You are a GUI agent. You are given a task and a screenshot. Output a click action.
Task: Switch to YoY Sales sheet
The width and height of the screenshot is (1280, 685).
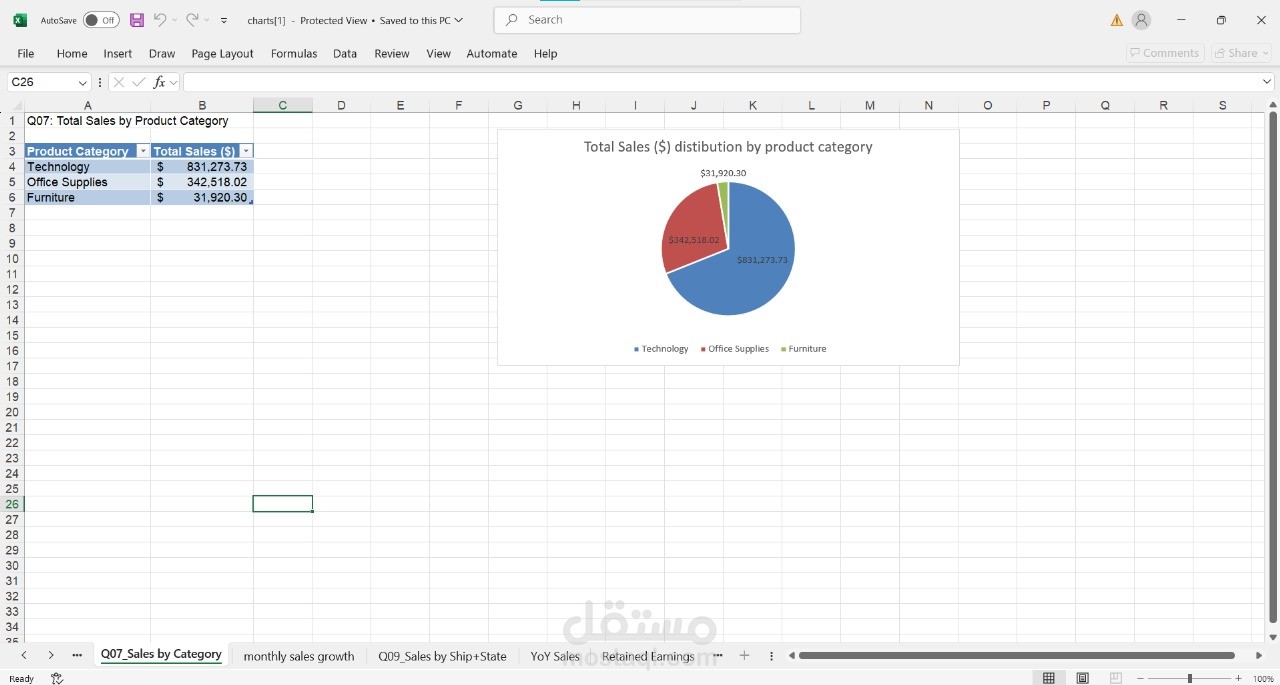click(x=555, y=656)
